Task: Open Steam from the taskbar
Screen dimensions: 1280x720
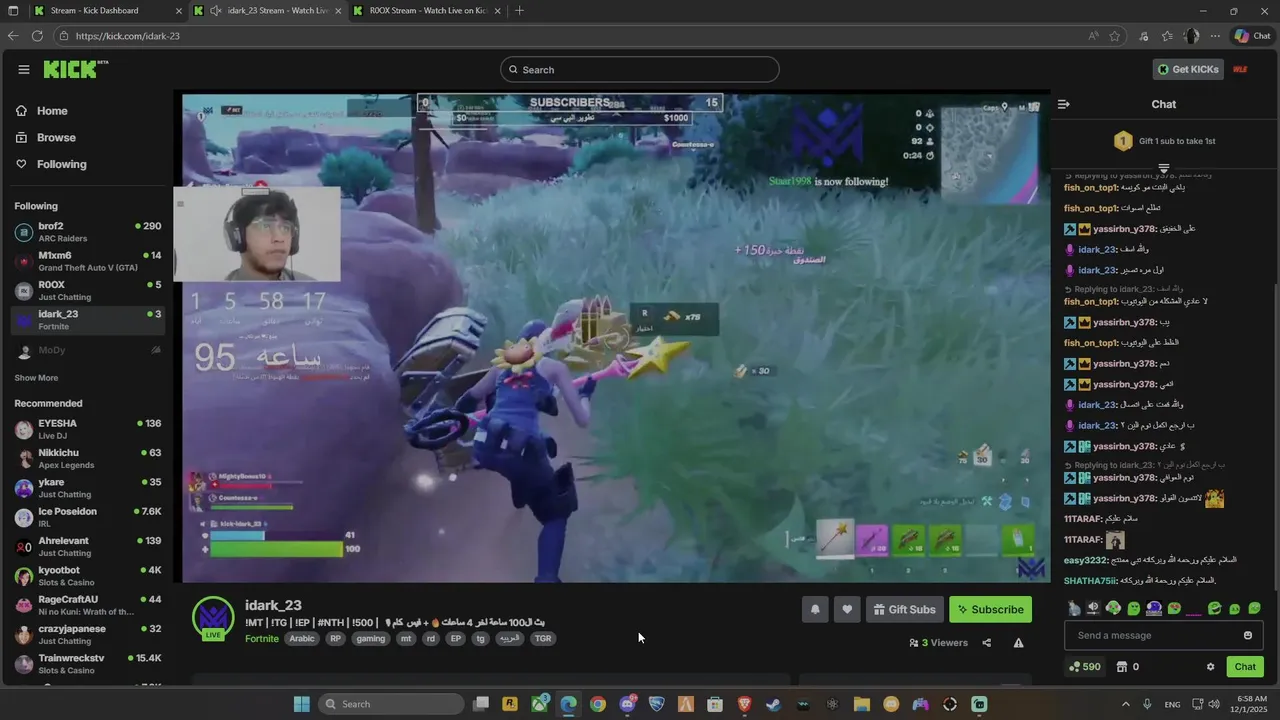Action: (x=773, y=704)
